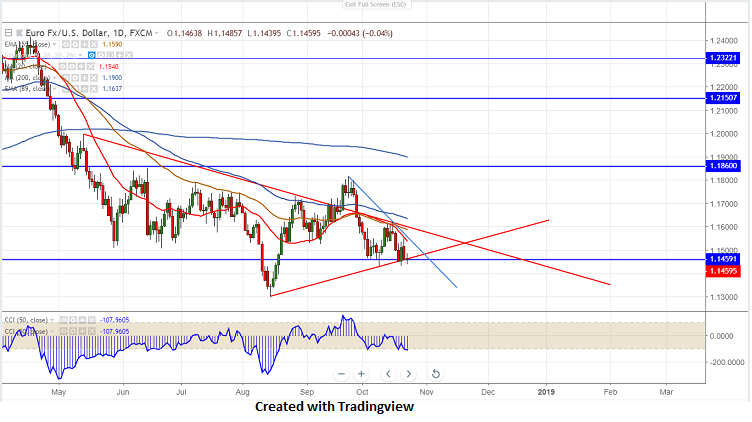The image size is (752, 422).
Task: Open settings for the first CCI row
Action: pos(73,320)
